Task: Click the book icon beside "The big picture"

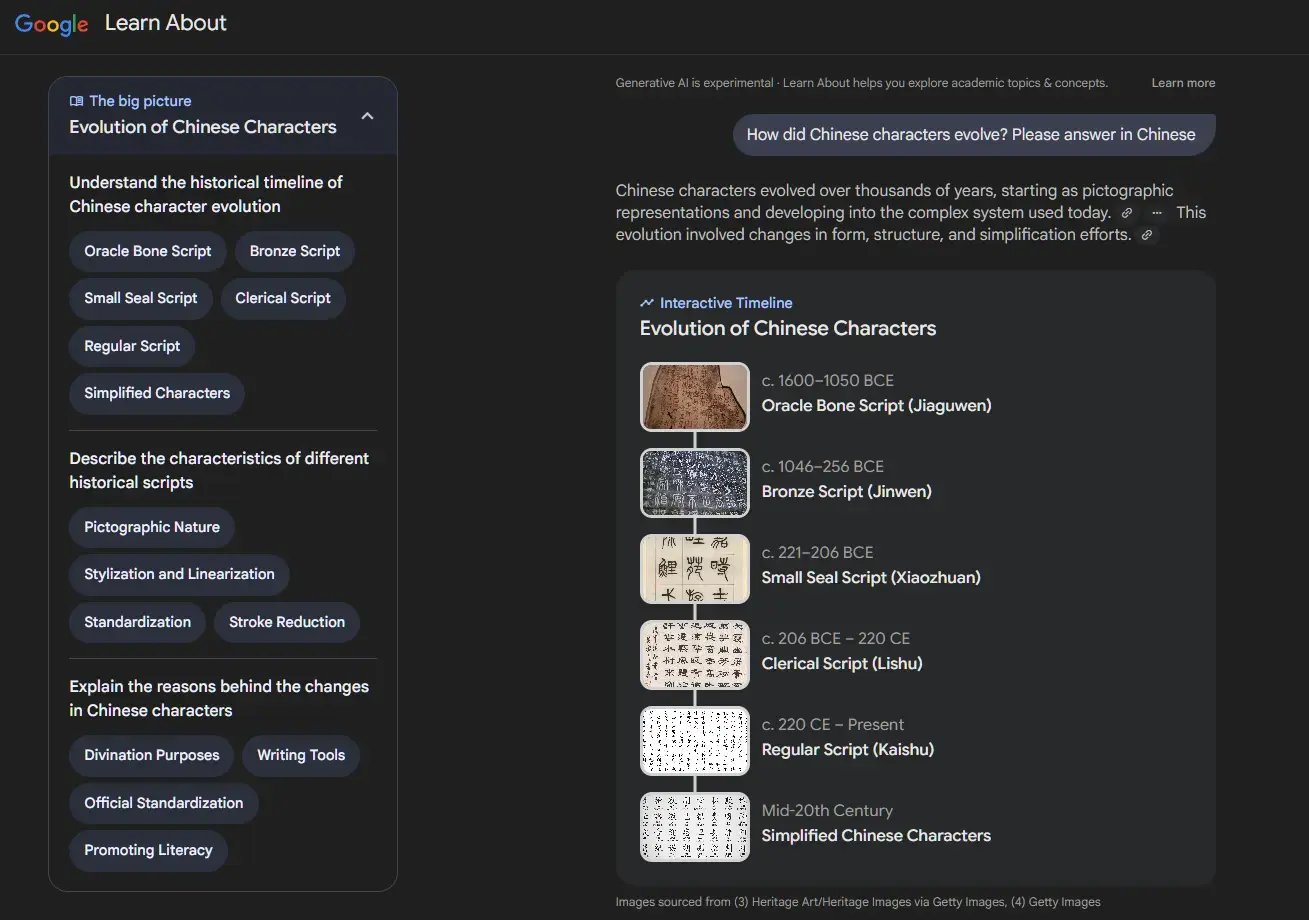Action: (76, 101)
